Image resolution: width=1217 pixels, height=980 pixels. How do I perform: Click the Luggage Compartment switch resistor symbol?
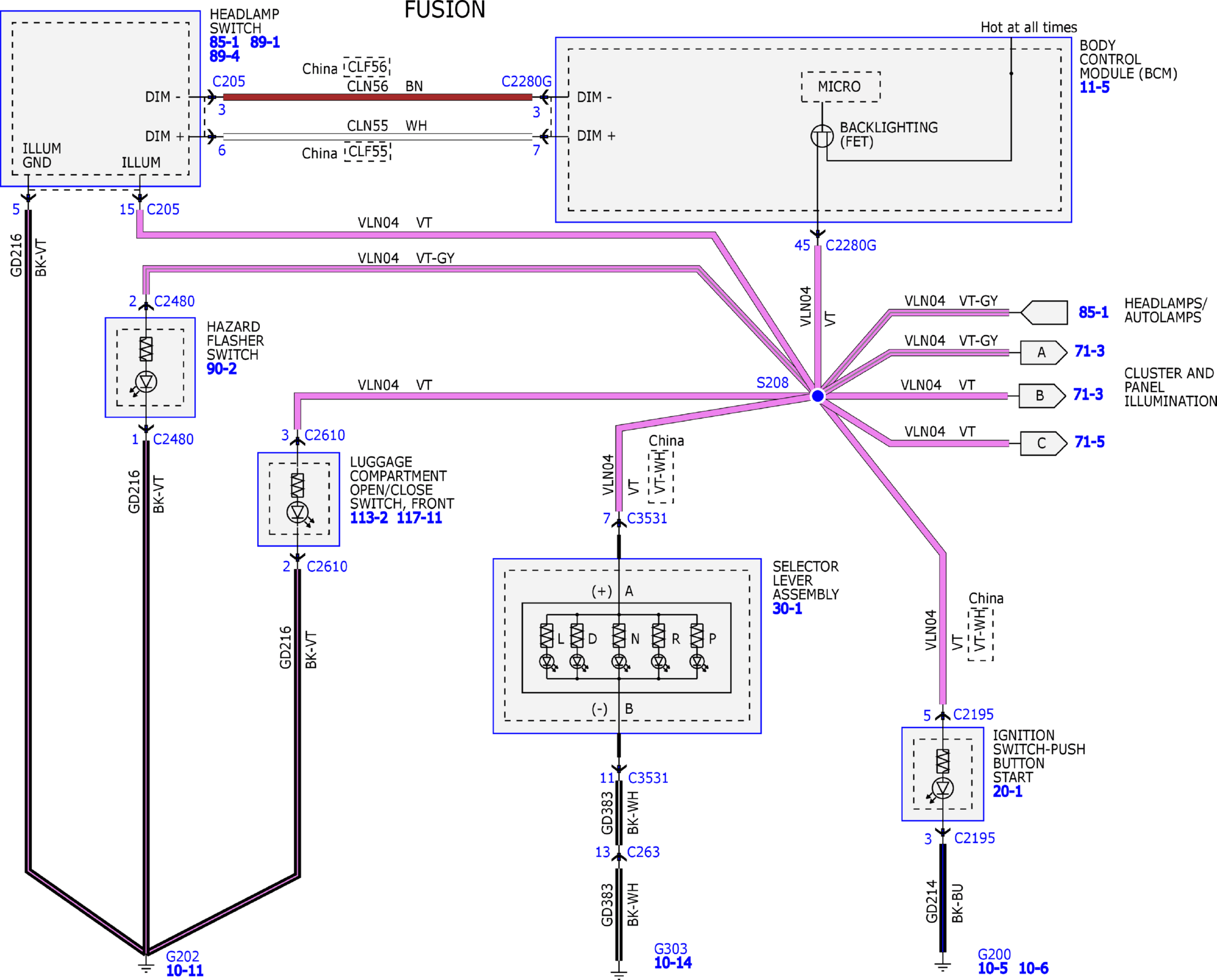pyautogui.click(x=298, y=485)
